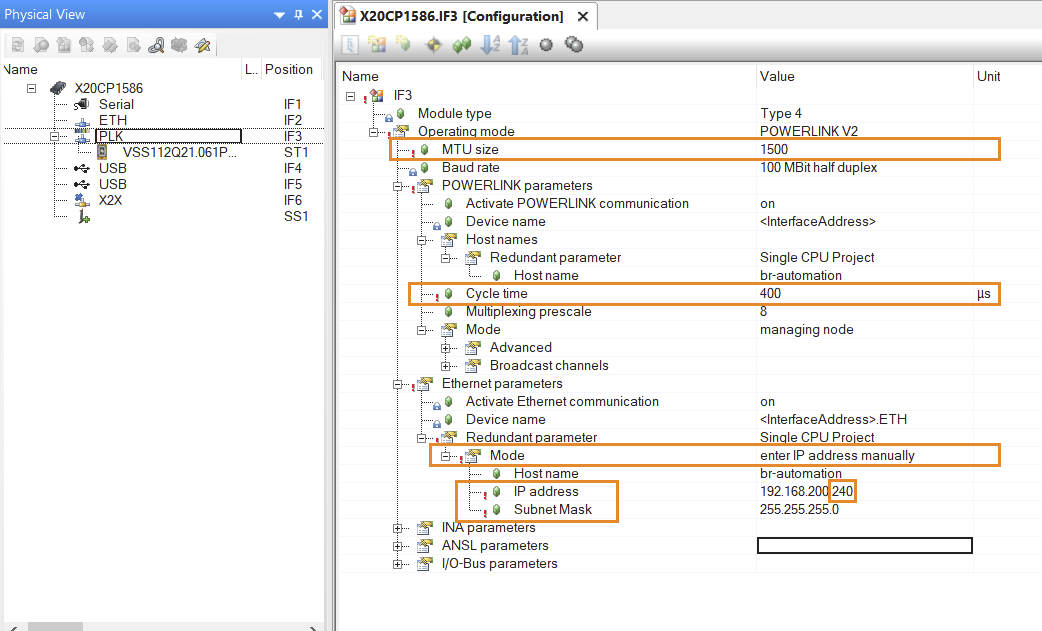Click the '100 MBit half duplex' value

(x=819, y=167)
